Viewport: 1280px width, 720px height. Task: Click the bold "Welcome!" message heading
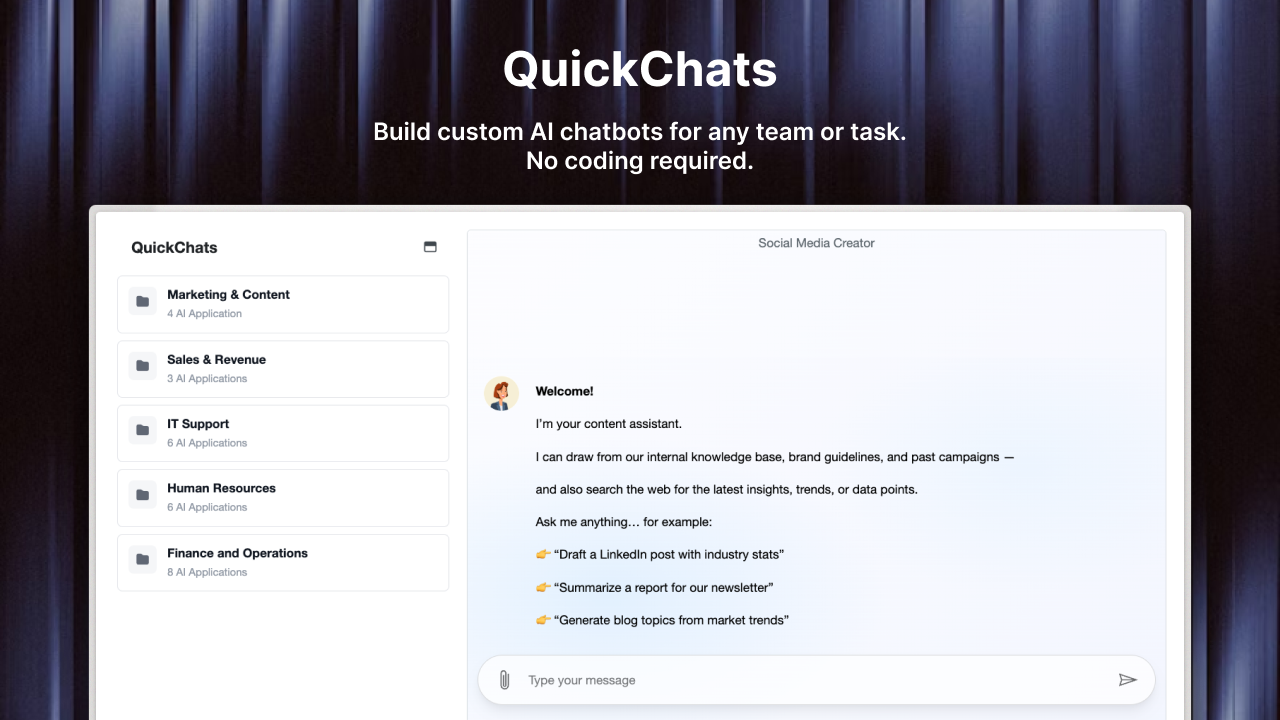[x=564, y=392]
